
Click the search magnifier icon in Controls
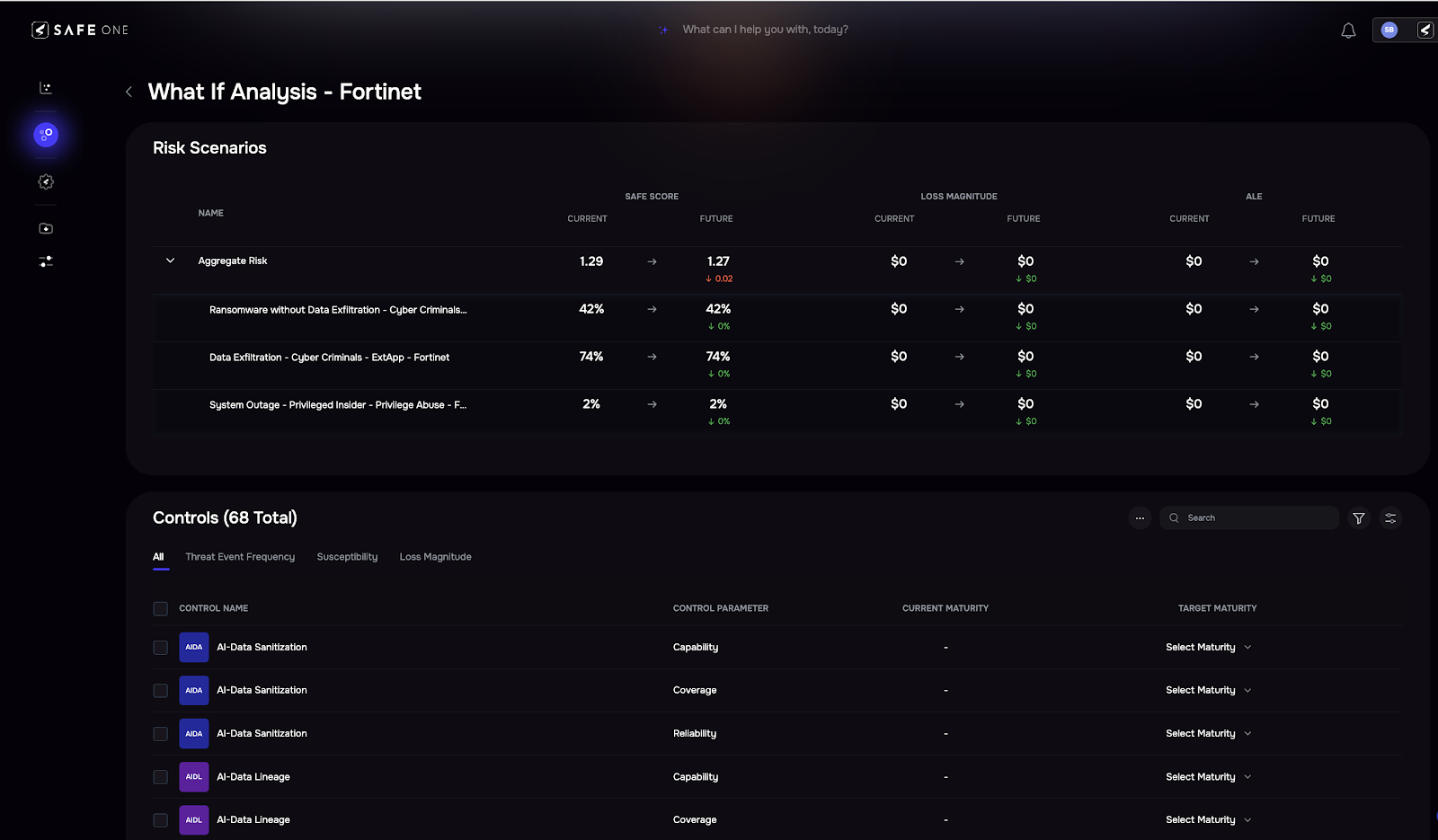point(1174,518)
